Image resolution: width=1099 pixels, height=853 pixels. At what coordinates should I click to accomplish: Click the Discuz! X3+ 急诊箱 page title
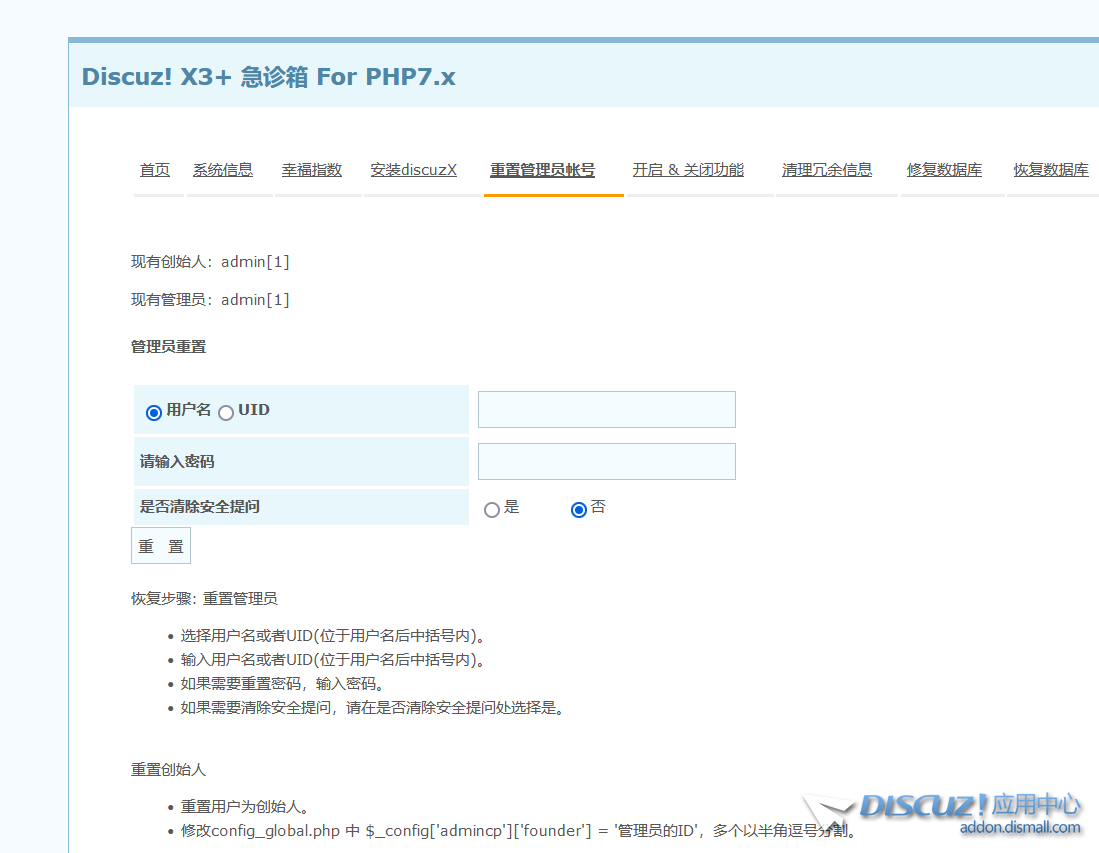pos(268,77)
